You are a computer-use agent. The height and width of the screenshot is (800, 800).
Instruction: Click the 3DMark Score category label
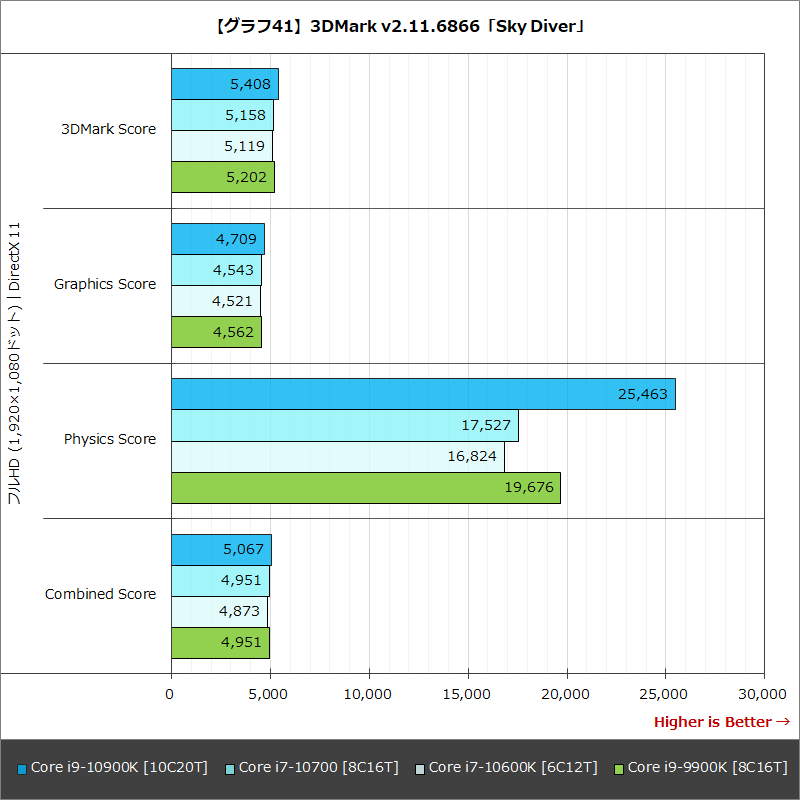coord(109,129)
